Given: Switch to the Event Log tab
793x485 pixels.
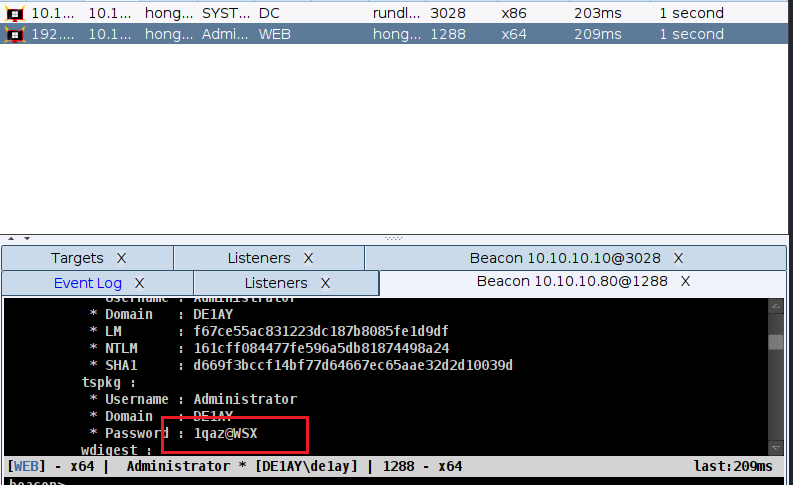Looking at the screenshot, I should coord(87,283).
